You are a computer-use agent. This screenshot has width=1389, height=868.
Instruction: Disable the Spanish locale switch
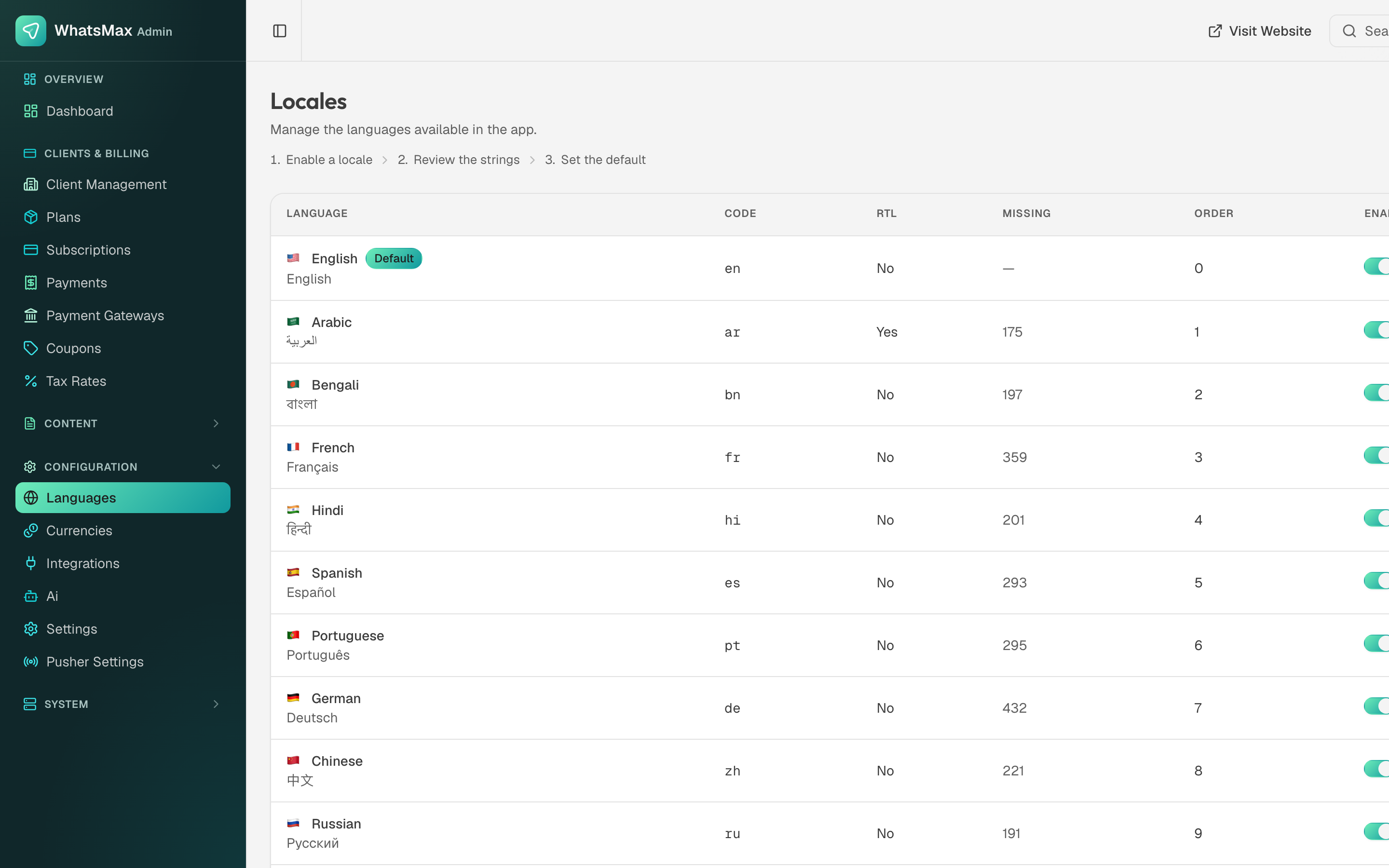pyautogui.click(x=1376, y=581)
